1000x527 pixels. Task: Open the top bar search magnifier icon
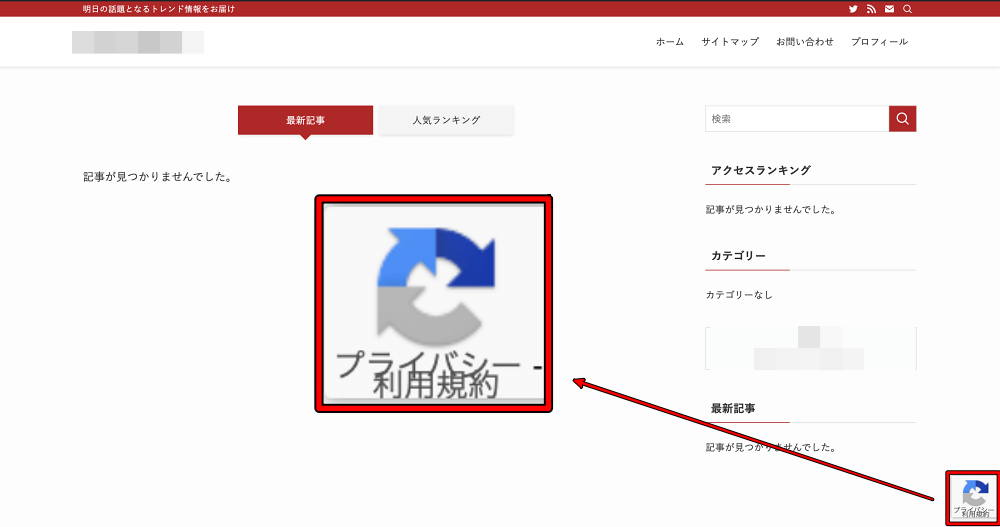[x=908, y=9]
